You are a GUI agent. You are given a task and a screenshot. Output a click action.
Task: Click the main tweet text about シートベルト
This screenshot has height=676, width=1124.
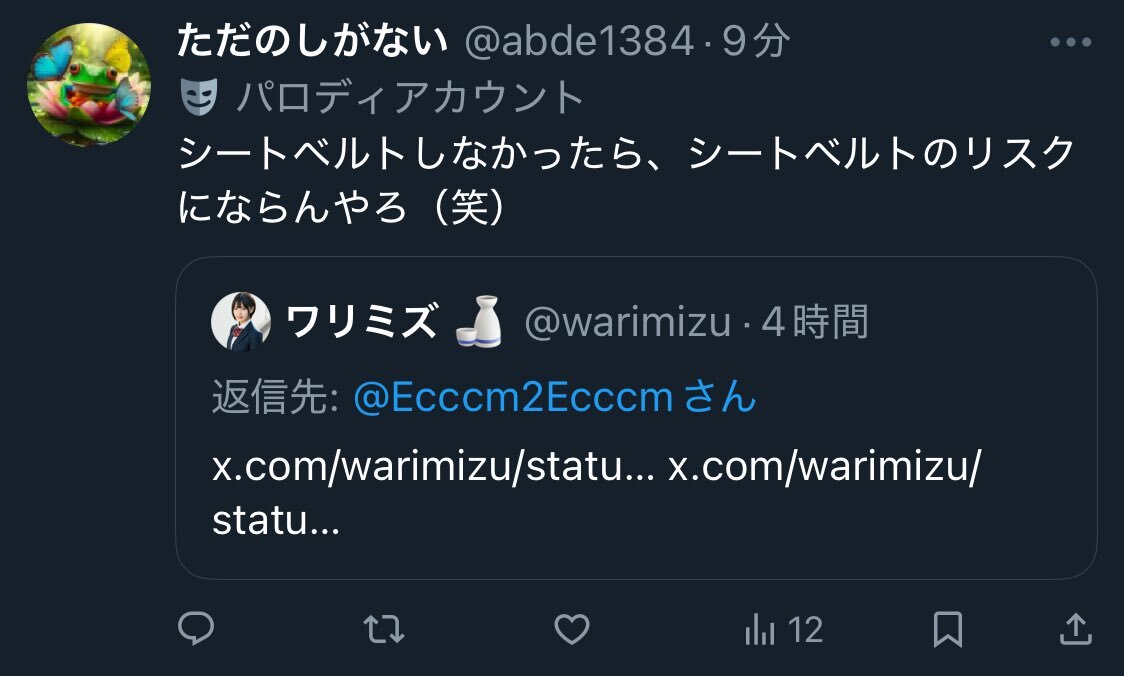626,180
